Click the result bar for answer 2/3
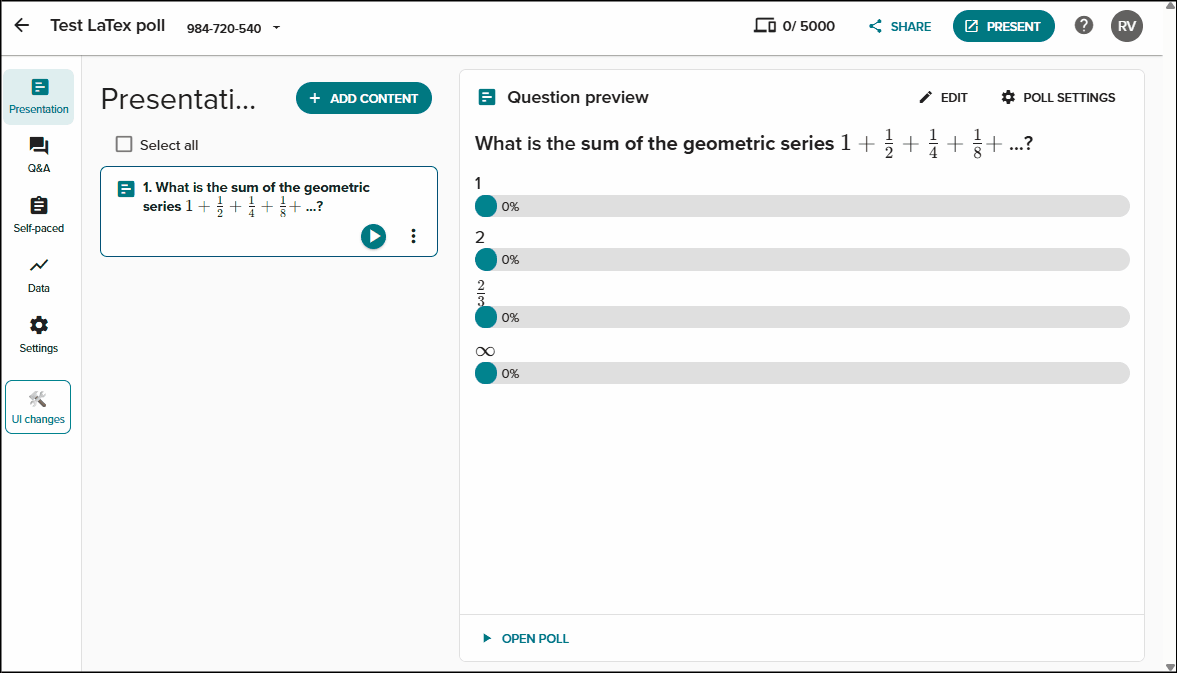 click(x=802, y=317)
